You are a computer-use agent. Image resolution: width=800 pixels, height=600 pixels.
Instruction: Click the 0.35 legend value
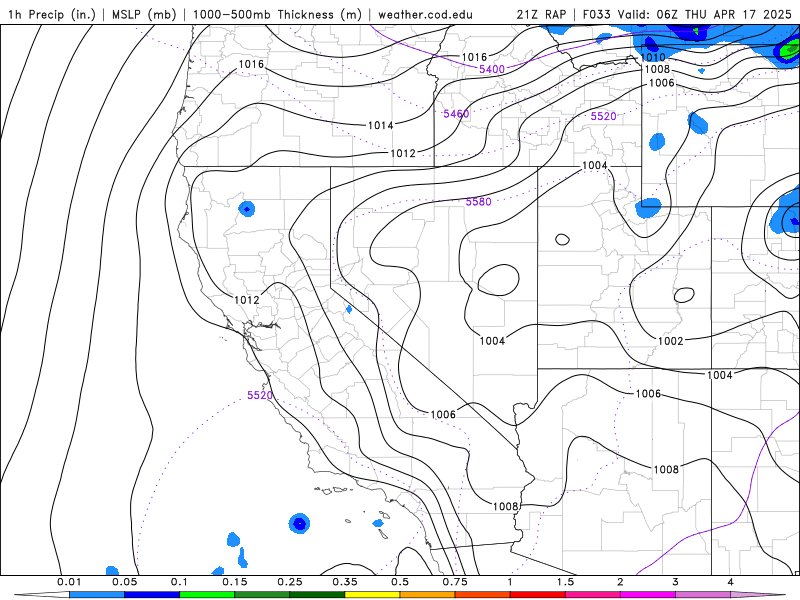click(345, 582)
